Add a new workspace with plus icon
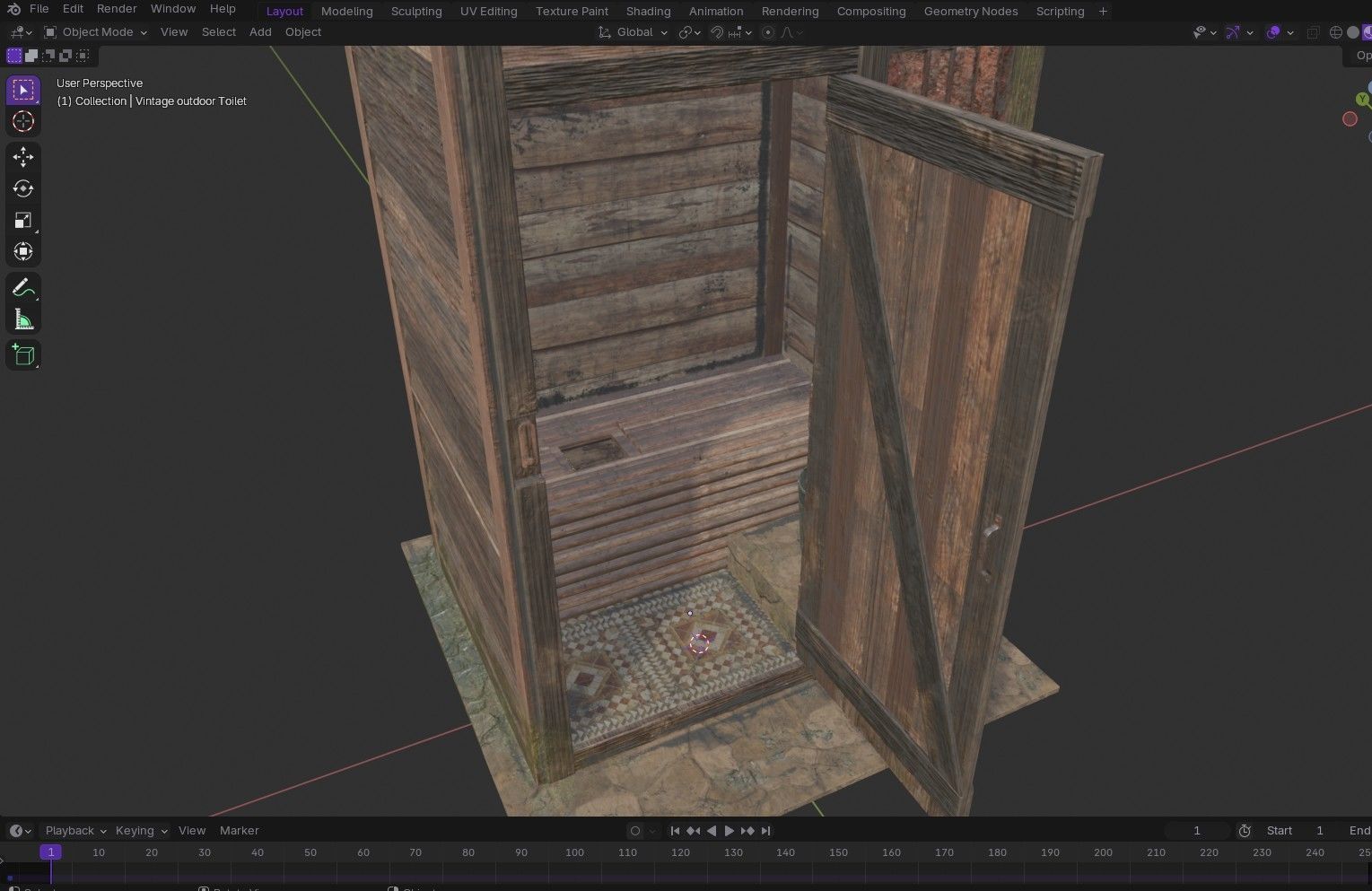The image size is (1372, 891). [x=1103, y=11]
